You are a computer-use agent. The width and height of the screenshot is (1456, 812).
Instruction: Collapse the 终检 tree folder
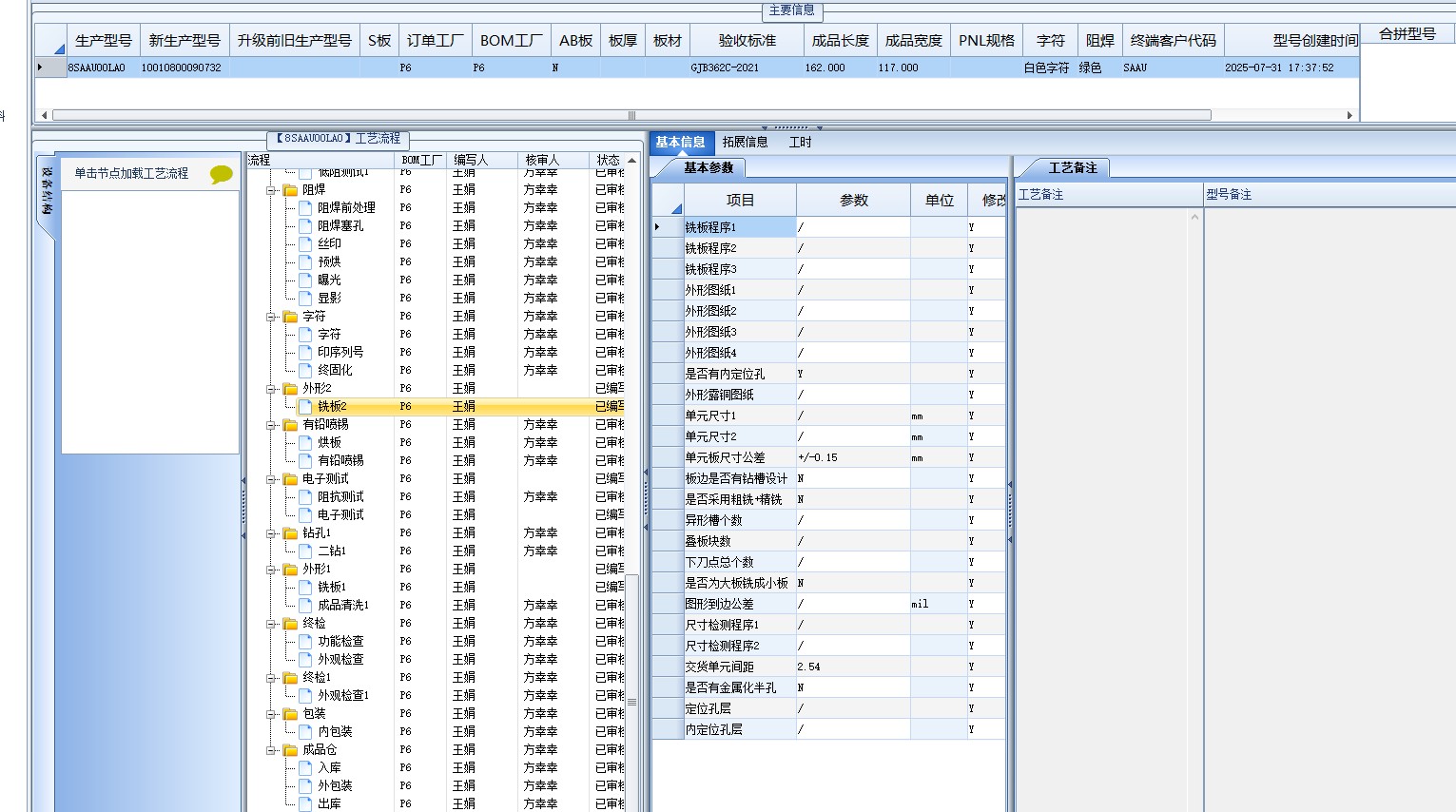(x=271, y=624)
